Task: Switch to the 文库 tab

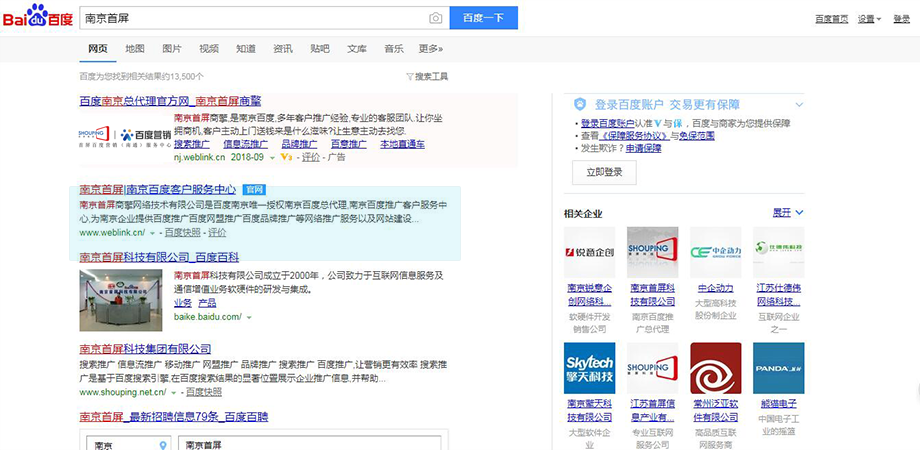Action: point(357,49)
